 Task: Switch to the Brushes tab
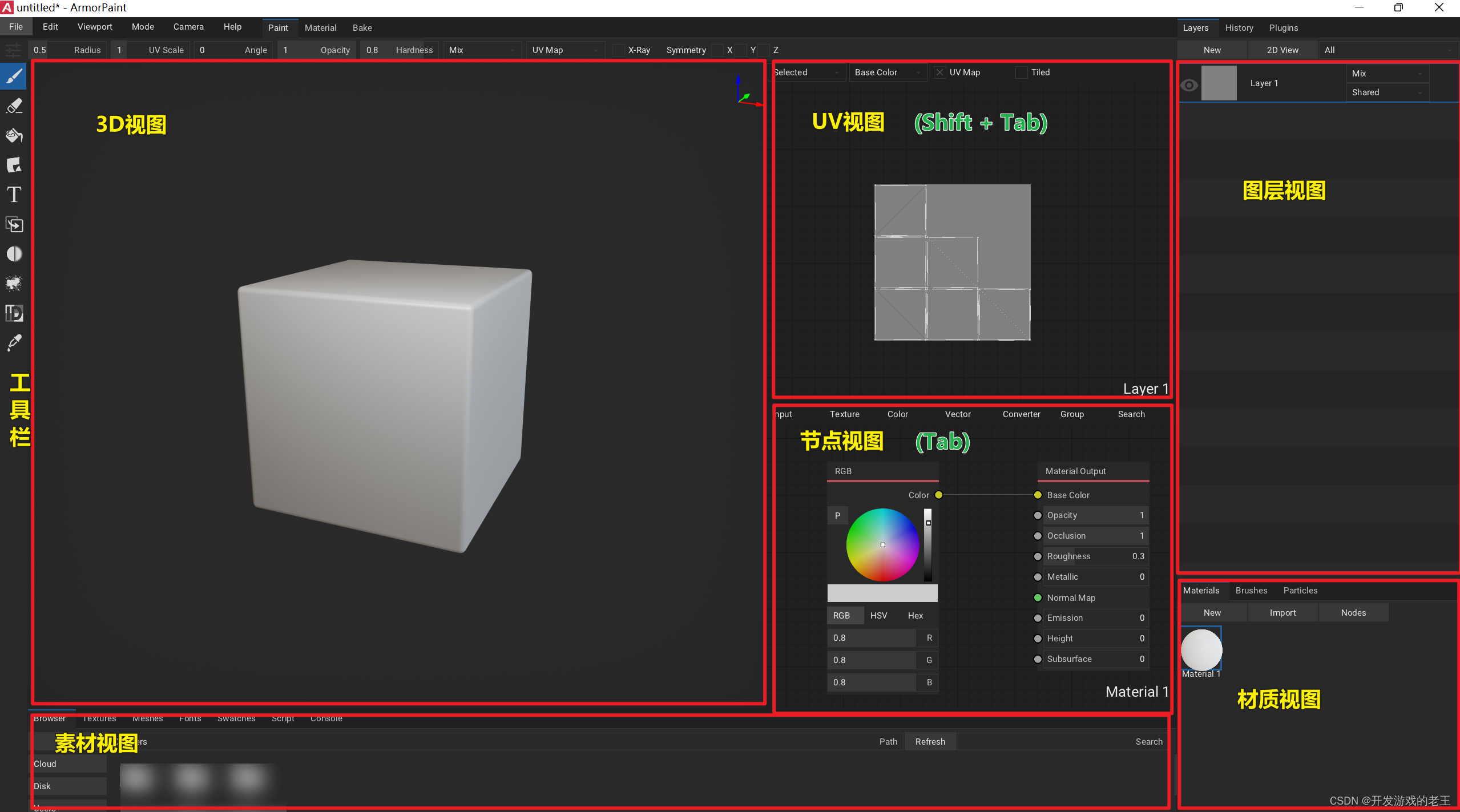[x=1251, y=591]
